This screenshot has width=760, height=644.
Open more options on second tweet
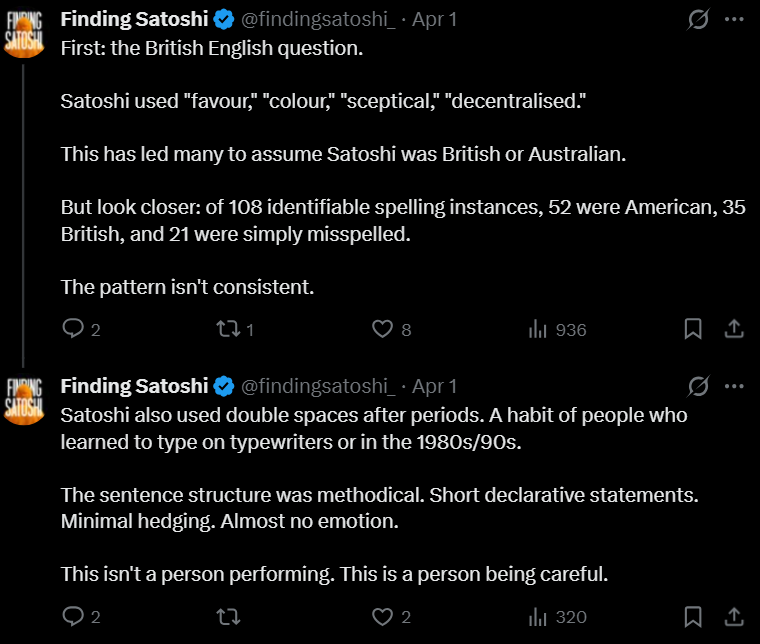pyautogui.click(x=734, y=386)
